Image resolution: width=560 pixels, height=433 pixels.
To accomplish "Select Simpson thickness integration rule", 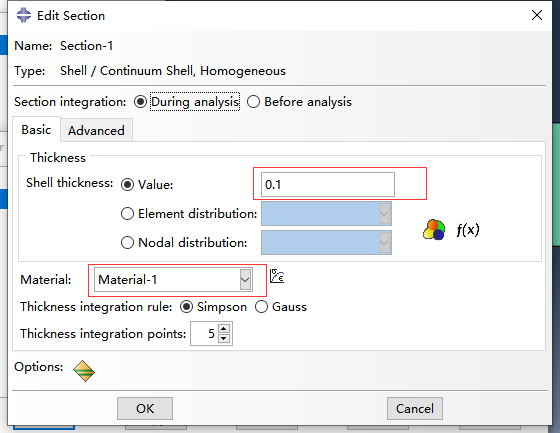I will click(186, 307).
